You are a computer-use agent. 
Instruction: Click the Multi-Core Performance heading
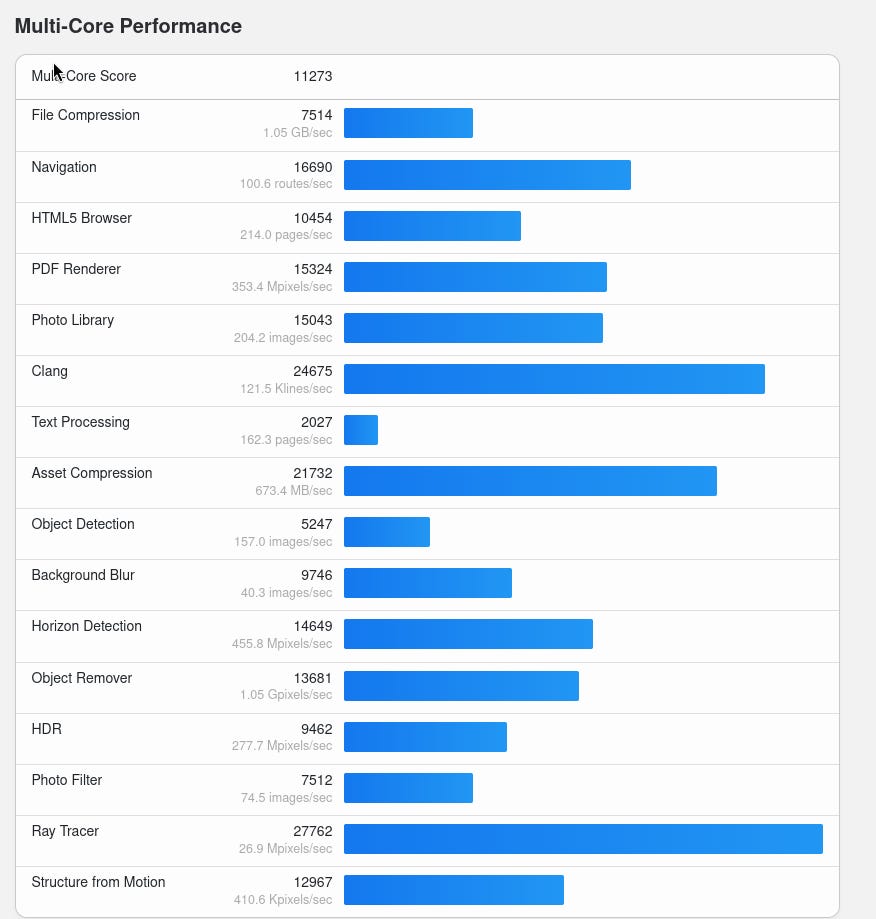coord(128,26)
